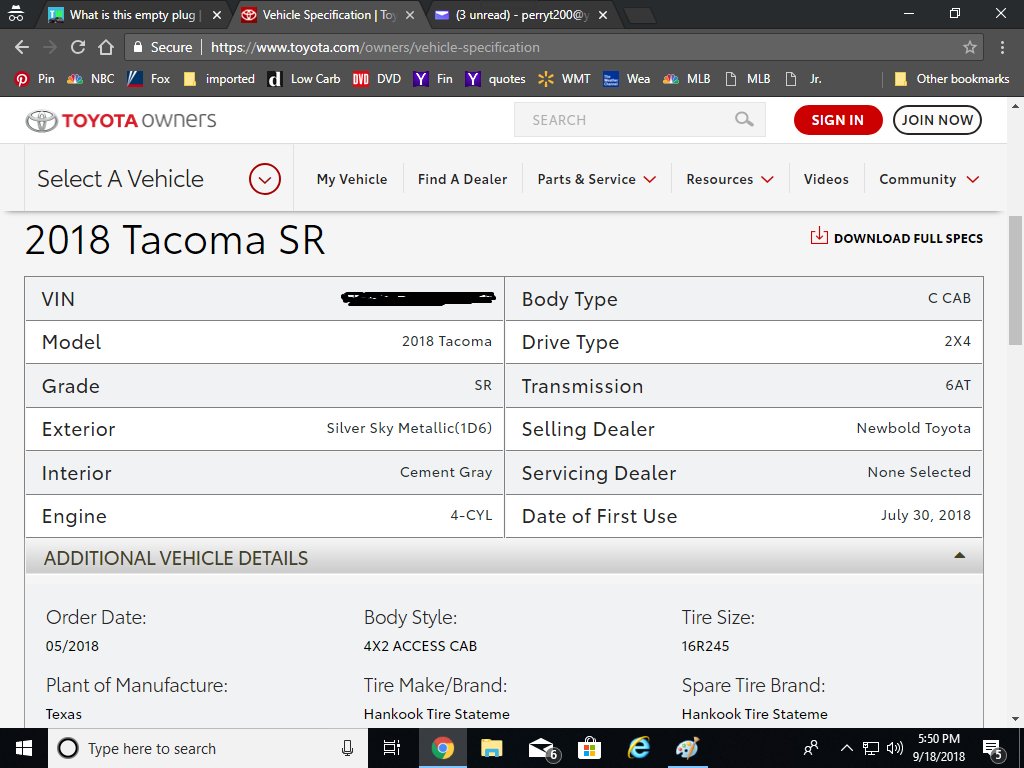
Task: Open Internet Explorer from the taskbar
Action: pos(638,748)
